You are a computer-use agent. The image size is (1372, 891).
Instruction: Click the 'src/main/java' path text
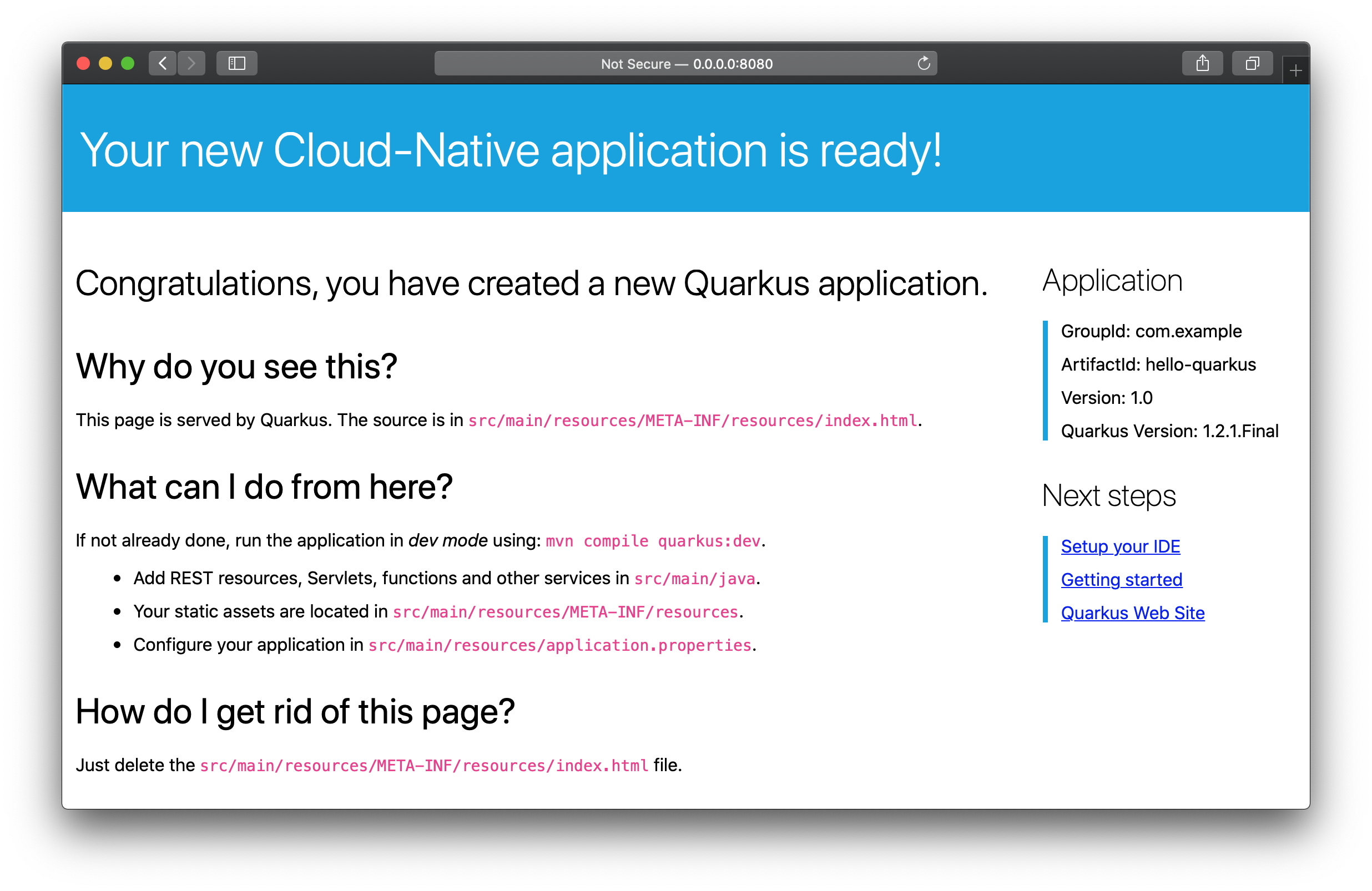(x=695, y=579)
